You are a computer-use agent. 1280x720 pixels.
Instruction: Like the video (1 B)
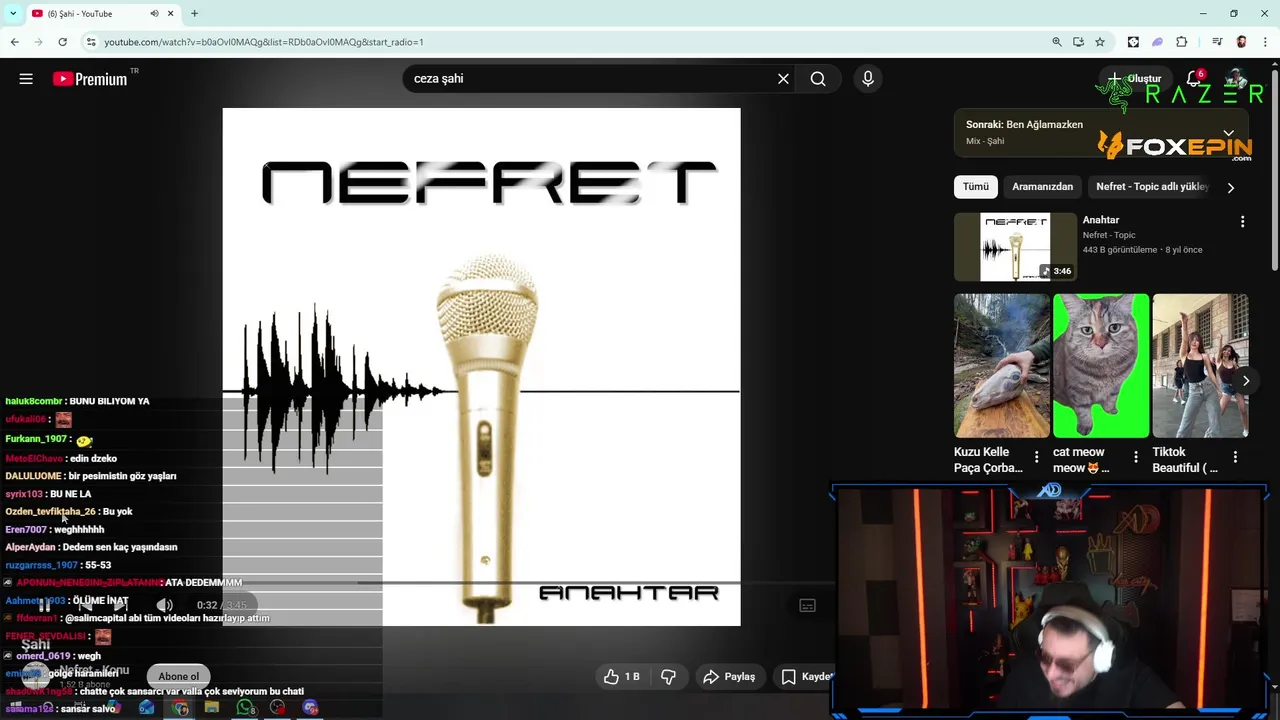click(621, 677)
